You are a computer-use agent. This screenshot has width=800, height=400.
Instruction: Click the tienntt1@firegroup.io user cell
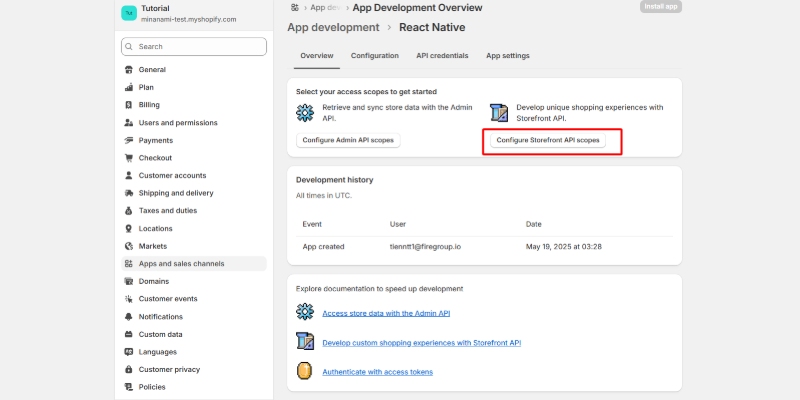coord(425,247)
